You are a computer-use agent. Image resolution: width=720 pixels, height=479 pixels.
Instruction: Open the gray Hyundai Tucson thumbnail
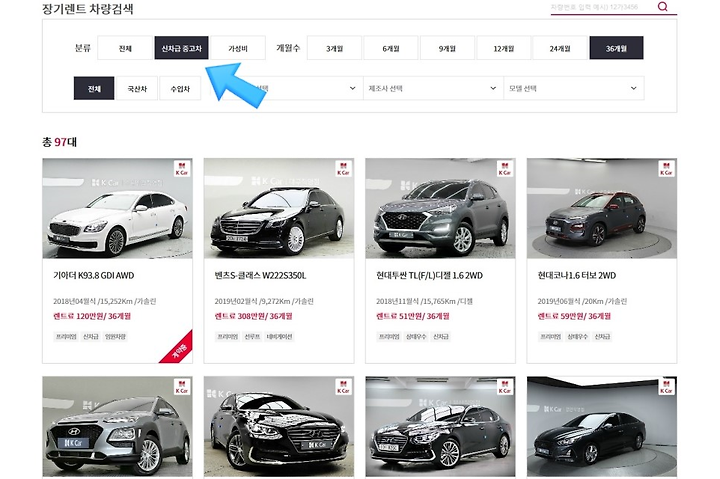440,209
